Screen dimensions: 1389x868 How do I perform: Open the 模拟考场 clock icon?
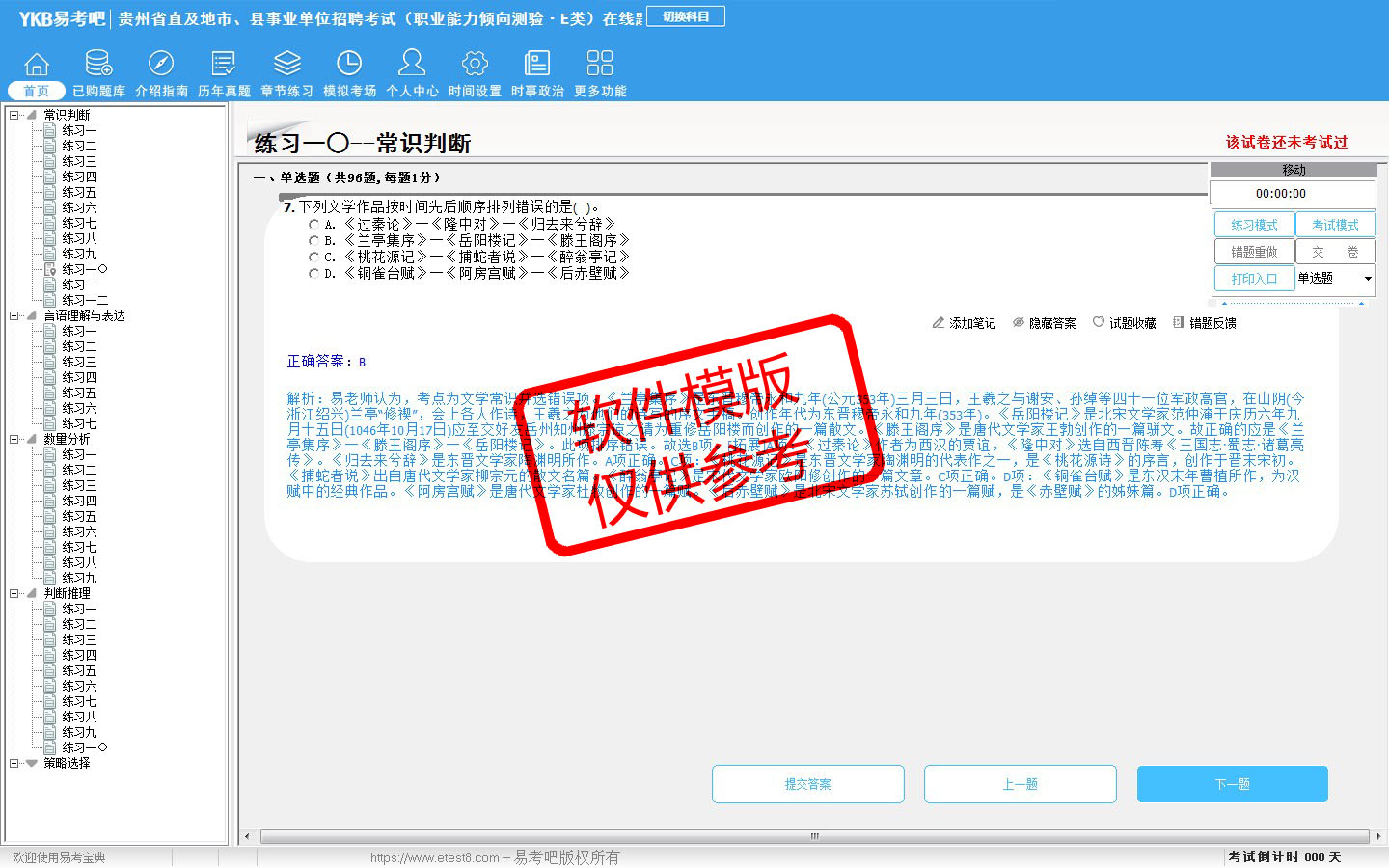tap(349, 64)
